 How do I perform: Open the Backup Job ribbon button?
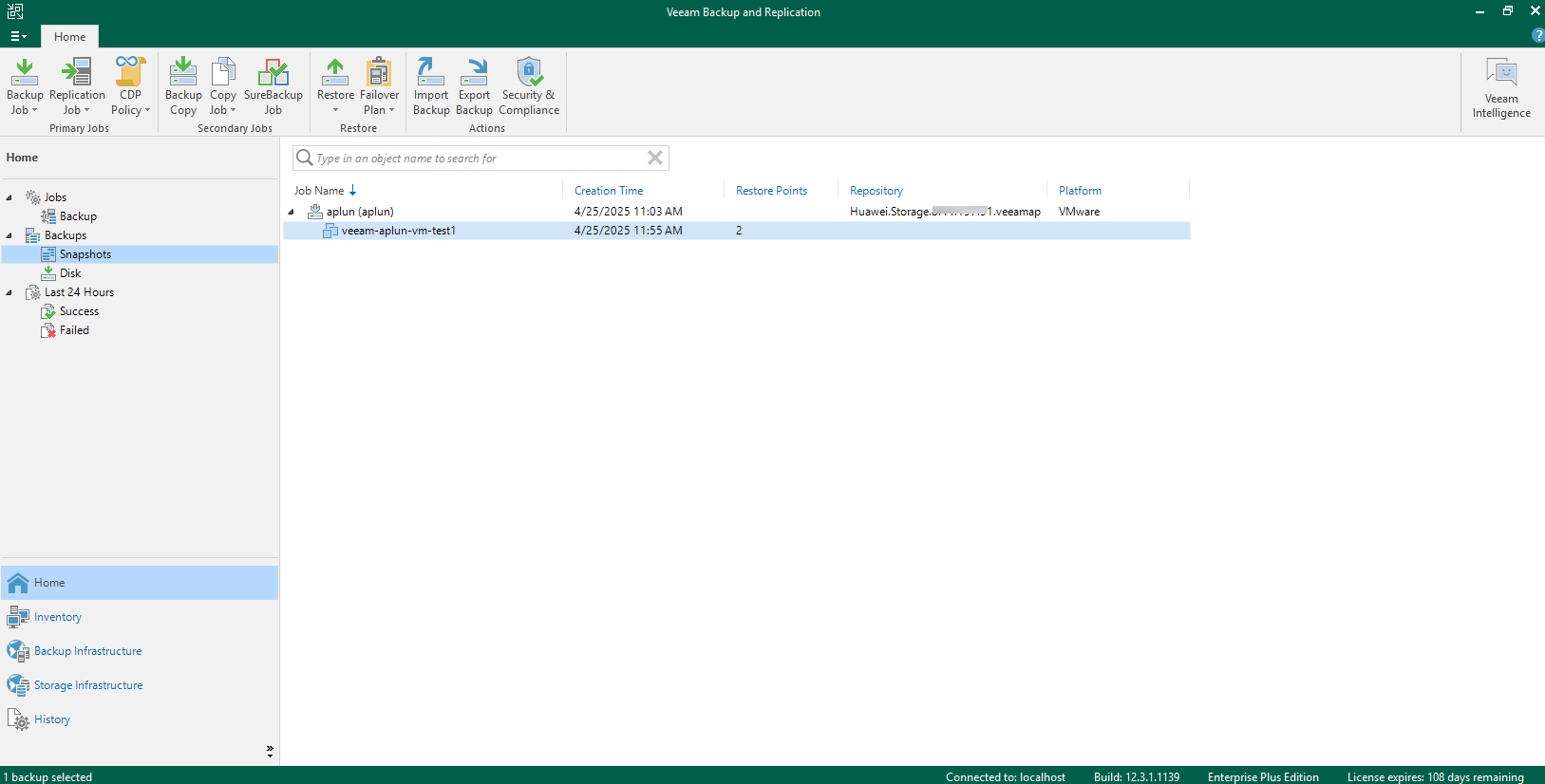(25, 86)
